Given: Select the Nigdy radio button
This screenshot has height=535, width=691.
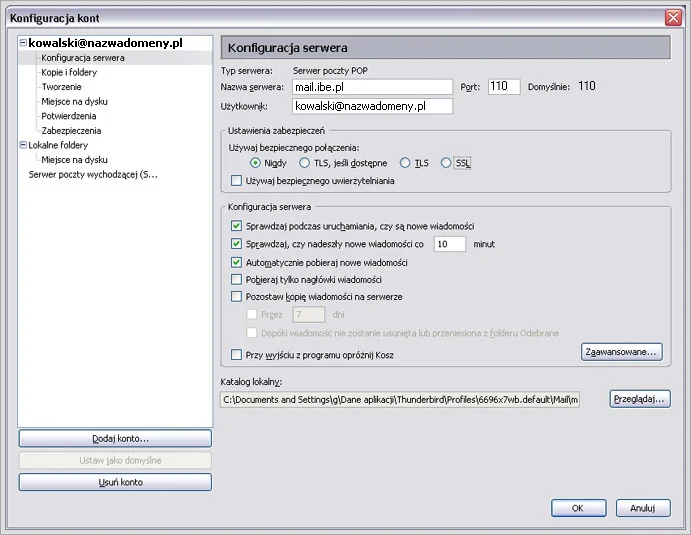Looking at the screenshot, I should [256, 163].
